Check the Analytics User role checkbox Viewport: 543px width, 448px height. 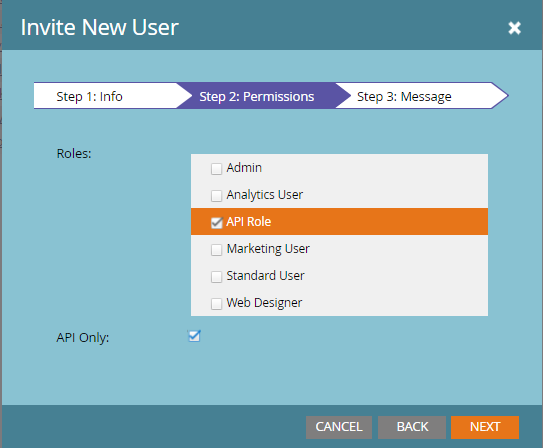[216, 196]
